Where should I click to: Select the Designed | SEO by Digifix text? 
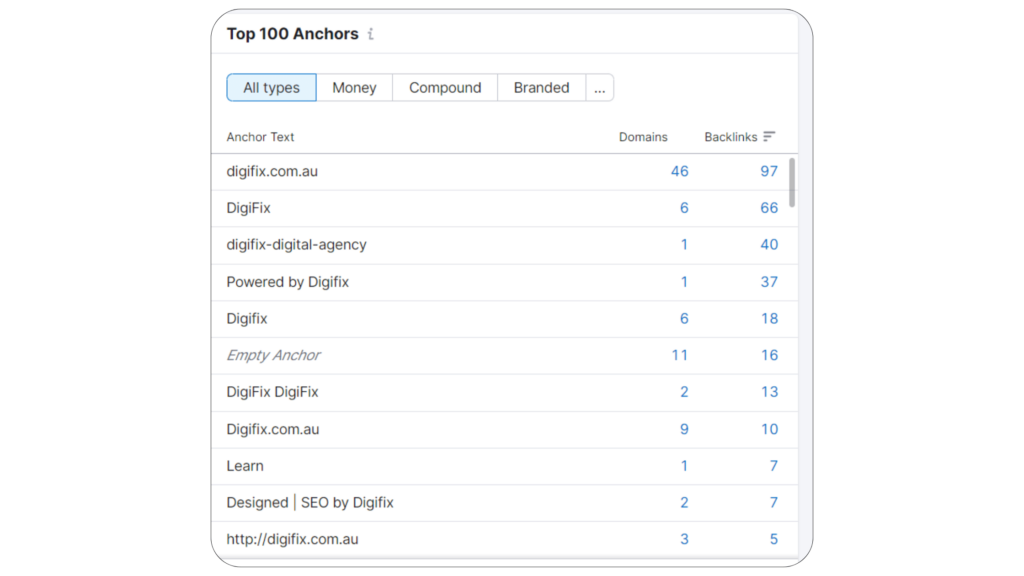[x=310, y=502]
